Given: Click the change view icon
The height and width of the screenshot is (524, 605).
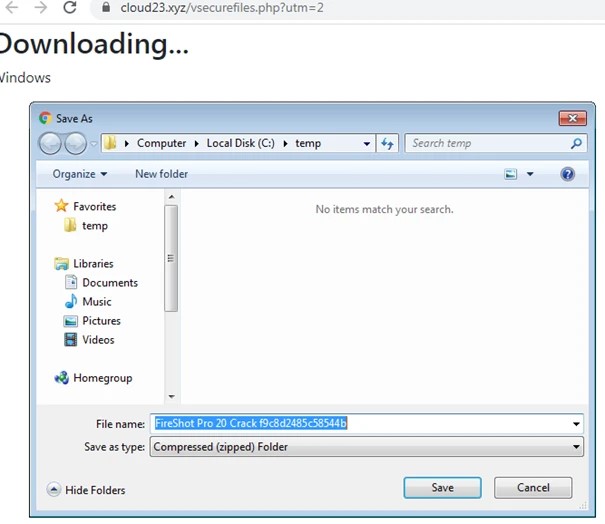Looking at the screenshot, I should pos(510,174).
